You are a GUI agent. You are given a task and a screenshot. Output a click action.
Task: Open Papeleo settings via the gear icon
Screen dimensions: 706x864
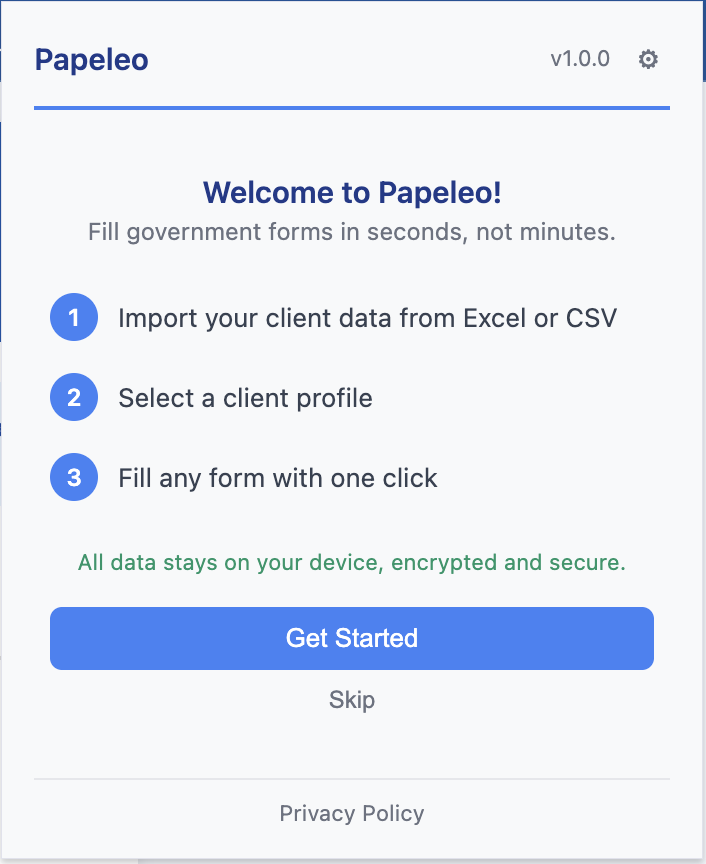[648, 59]
